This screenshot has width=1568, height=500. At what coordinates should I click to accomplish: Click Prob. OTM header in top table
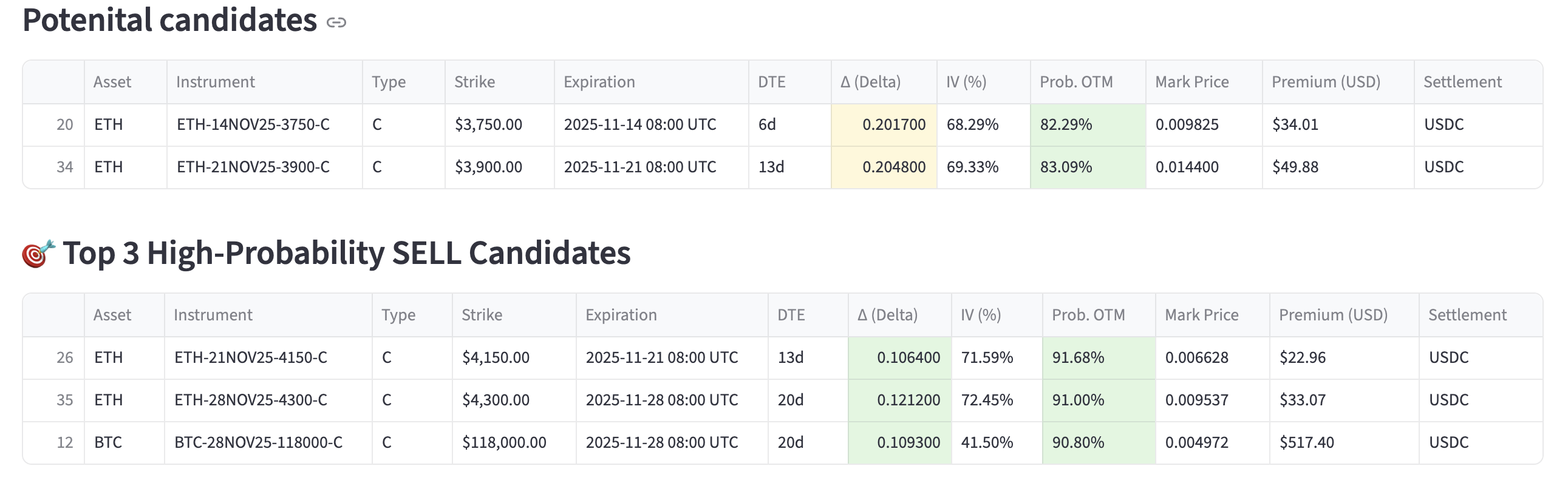1075,82
